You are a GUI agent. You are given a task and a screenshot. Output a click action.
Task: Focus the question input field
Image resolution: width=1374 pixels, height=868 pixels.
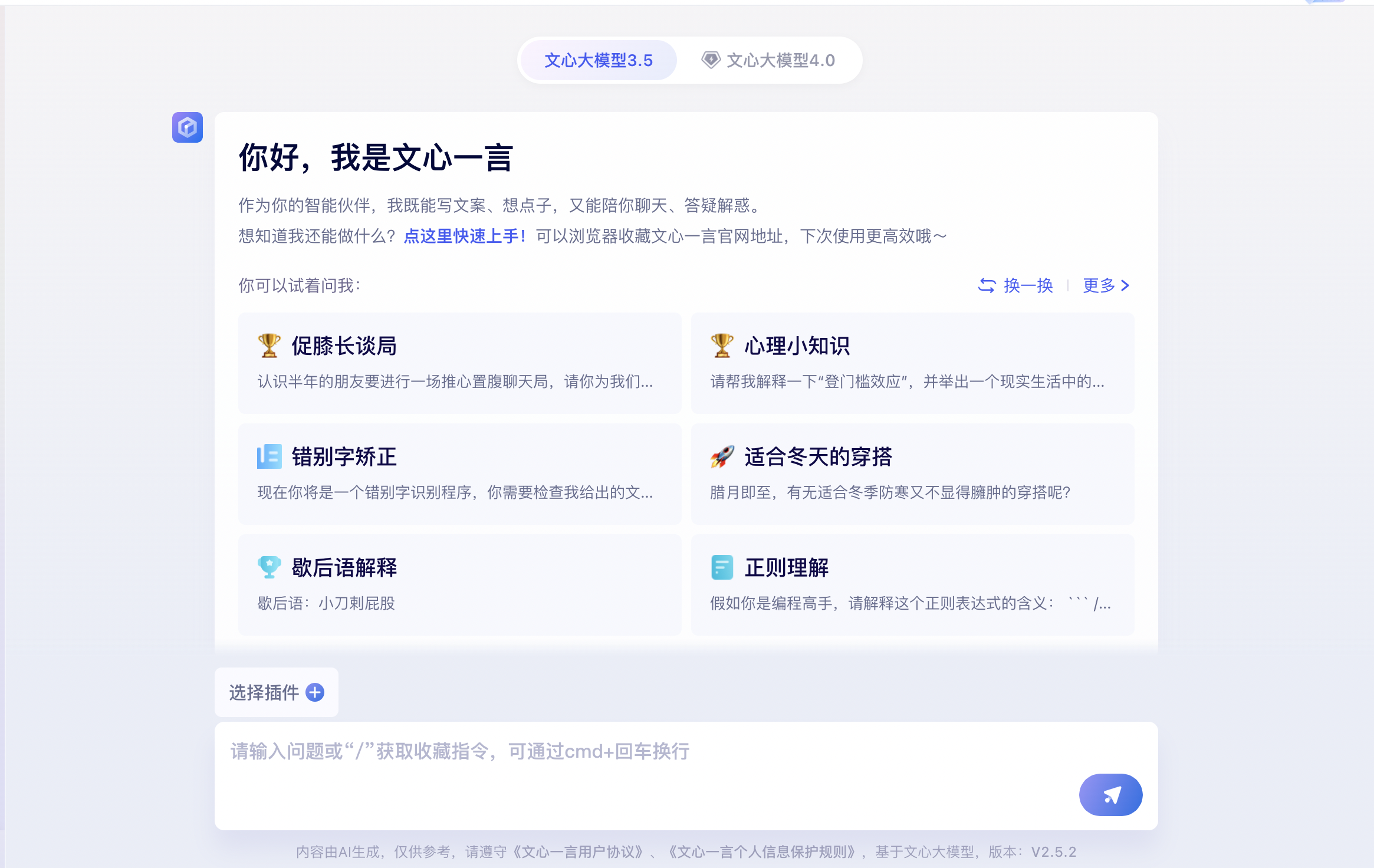[686, 776]
